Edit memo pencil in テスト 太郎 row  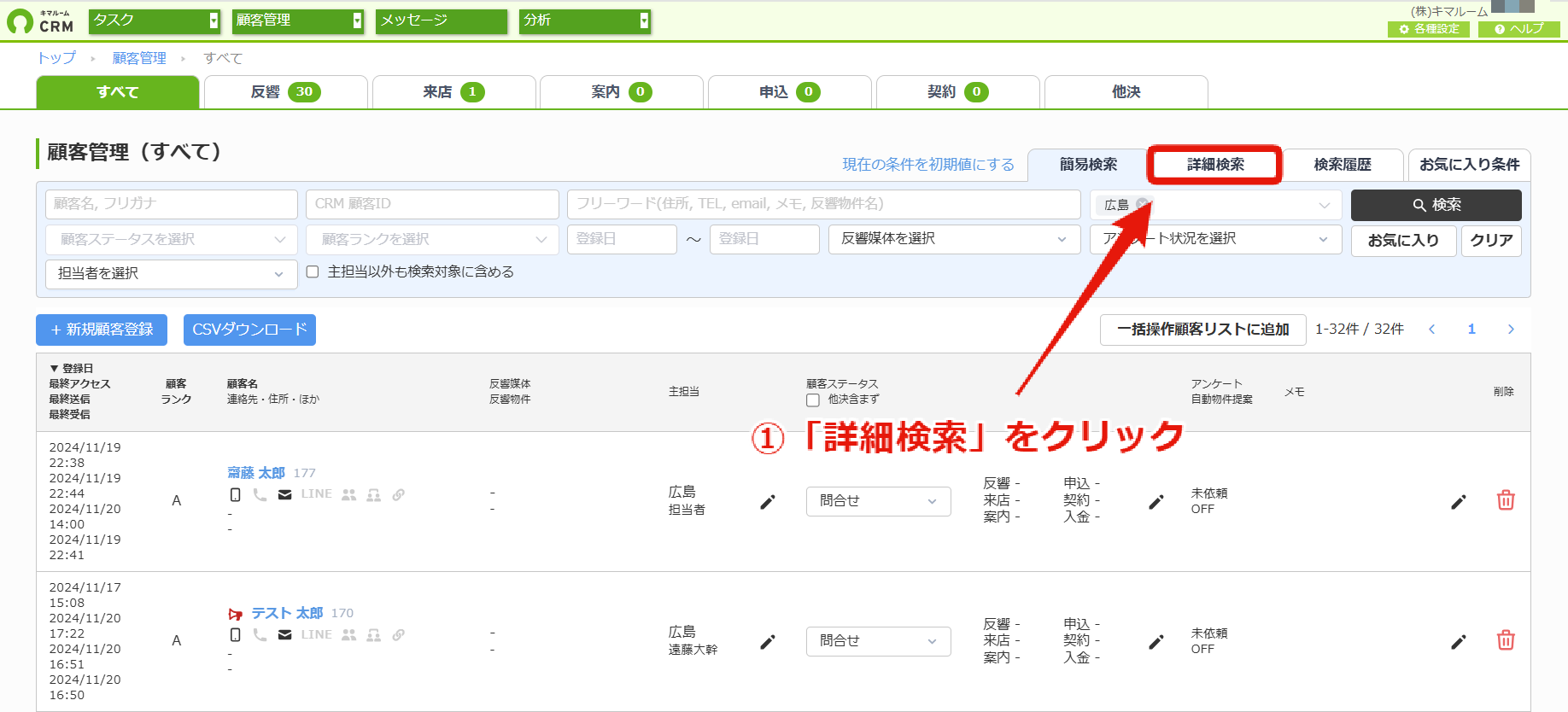1459,642
